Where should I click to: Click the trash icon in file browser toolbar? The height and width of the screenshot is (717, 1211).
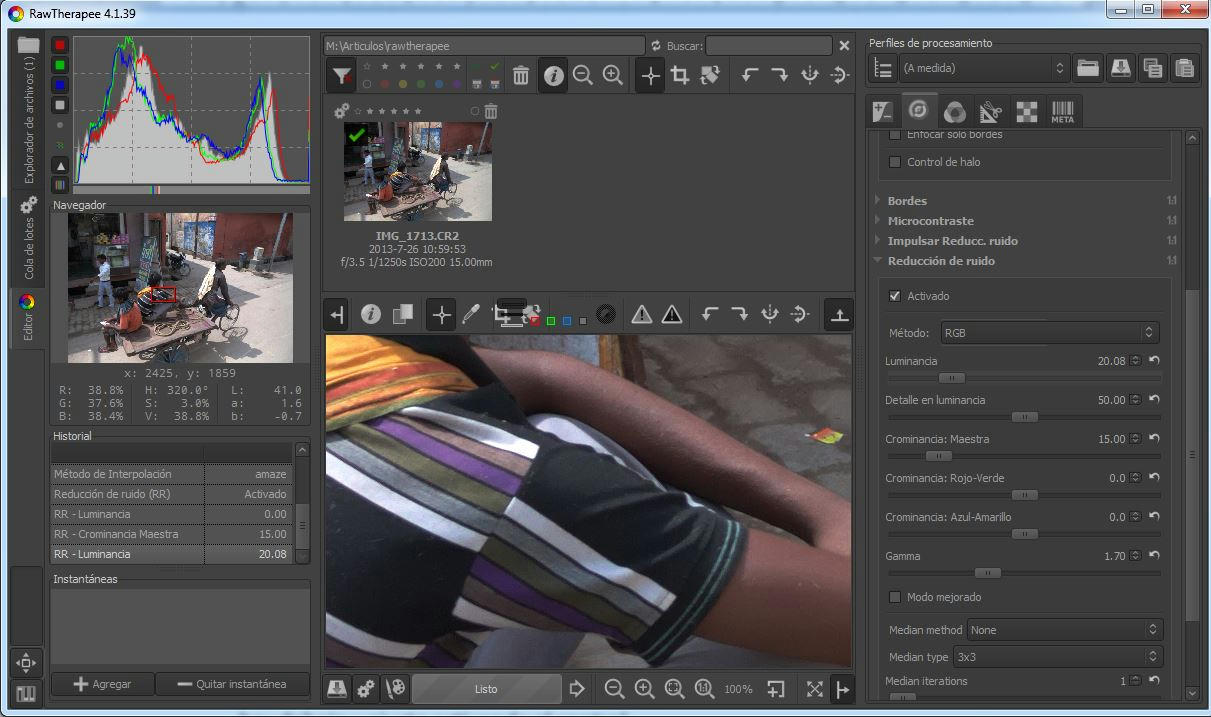(521, 76)
